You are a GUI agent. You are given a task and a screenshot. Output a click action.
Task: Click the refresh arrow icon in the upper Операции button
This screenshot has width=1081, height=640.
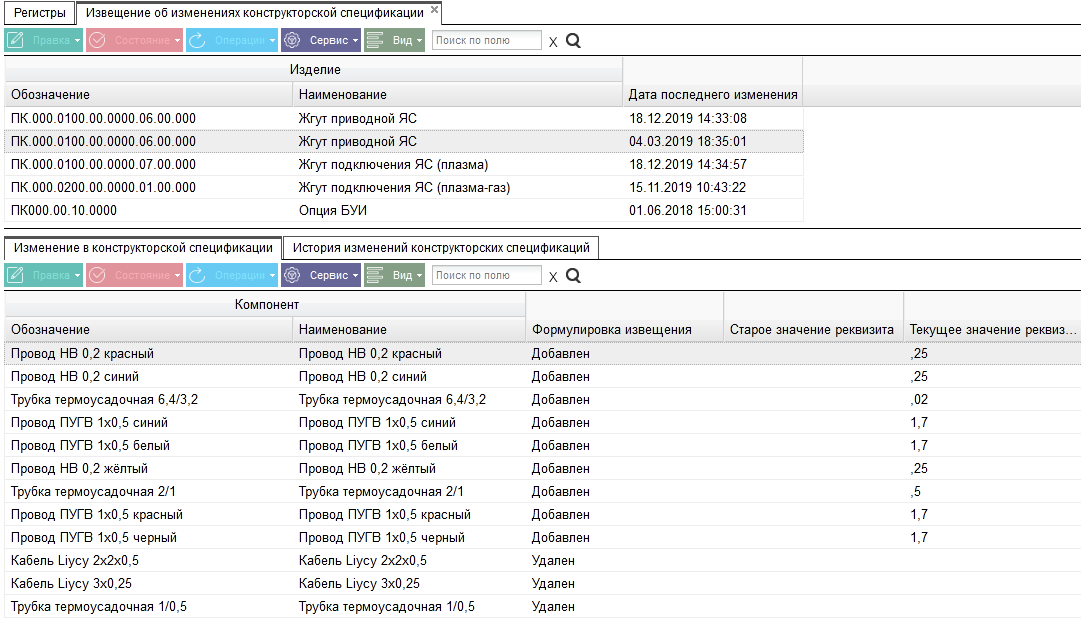click(x=197, y=40)
